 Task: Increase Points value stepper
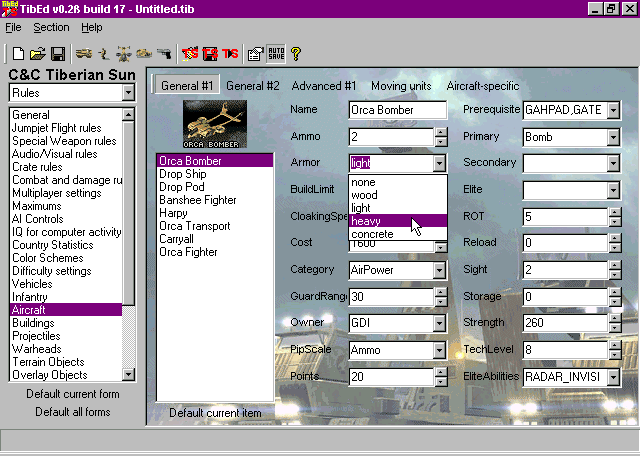[441, 372]
